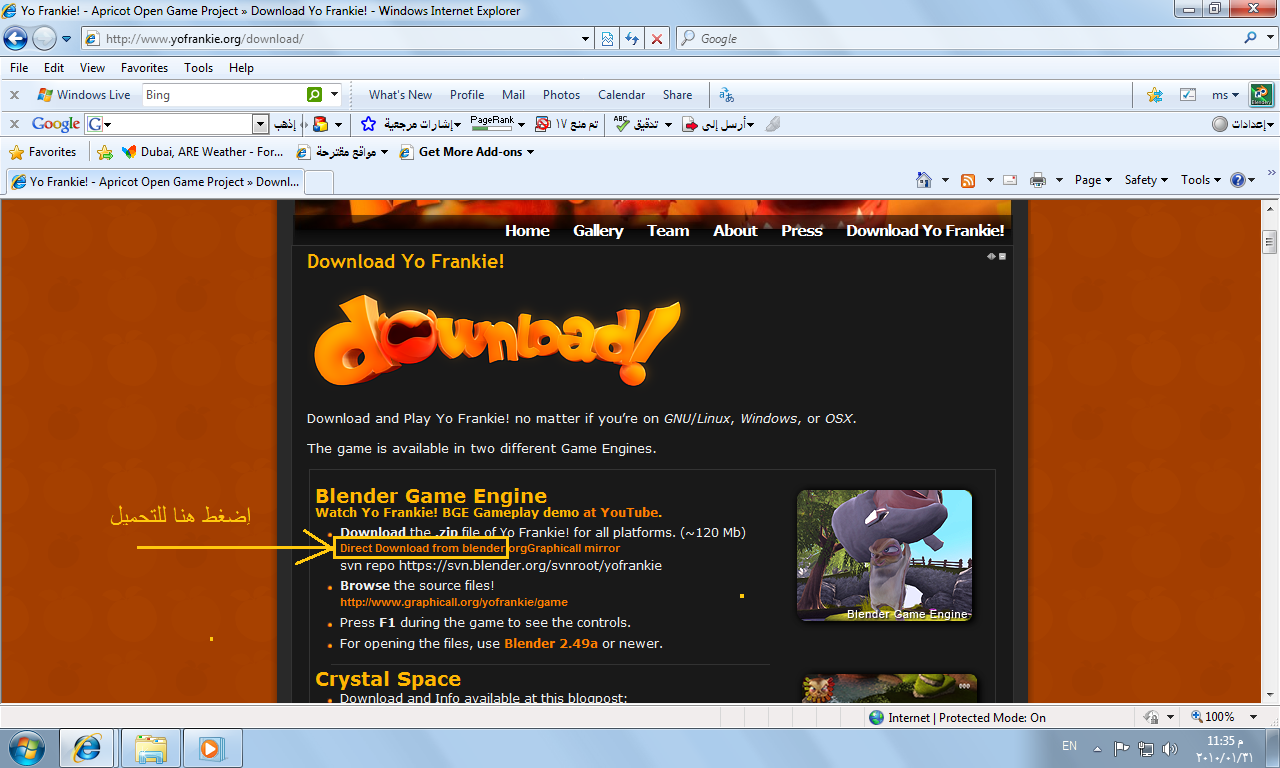Screen dimensions: 1280x768
Task: Click the Blender profile picture on Windows Live toolbar
Action: pos(1262,95)
